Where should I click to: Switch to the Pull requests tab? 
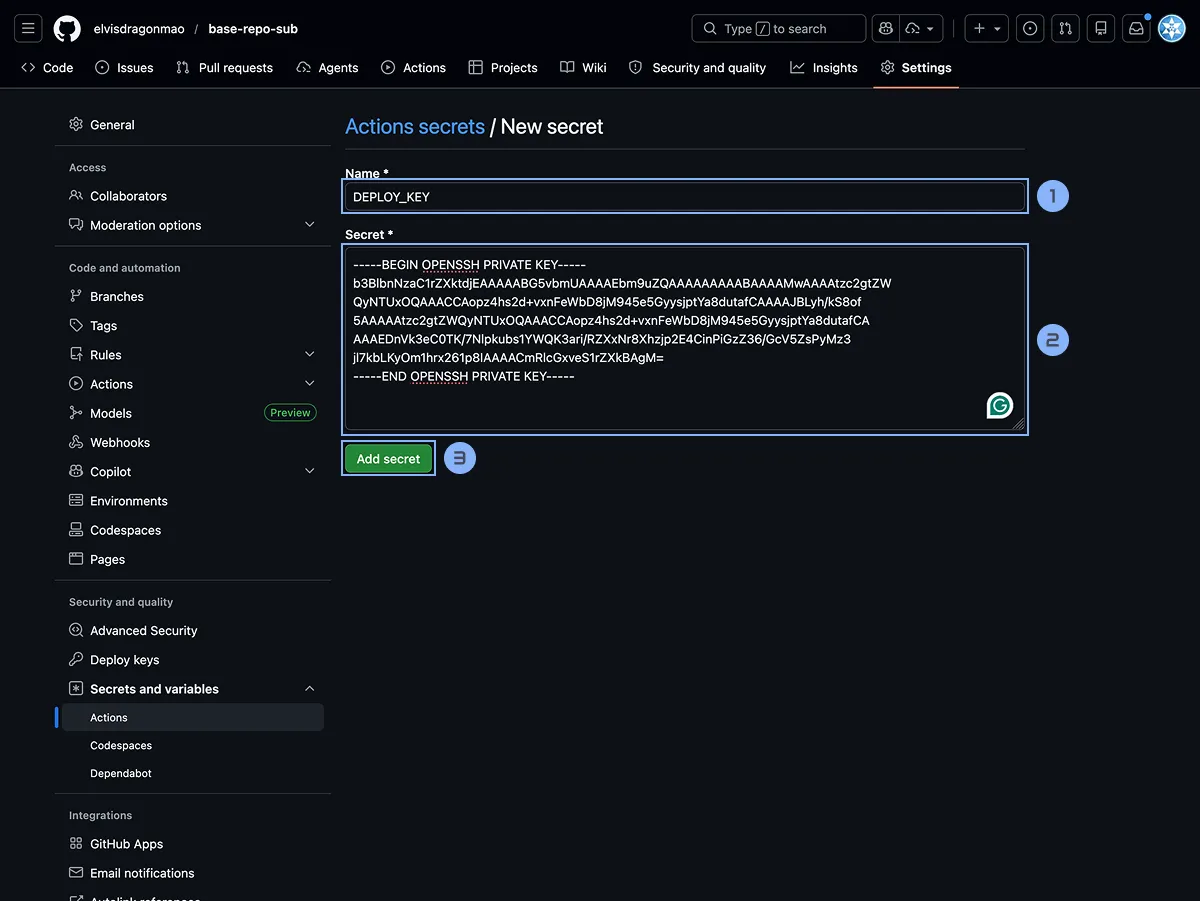[224, 68]
